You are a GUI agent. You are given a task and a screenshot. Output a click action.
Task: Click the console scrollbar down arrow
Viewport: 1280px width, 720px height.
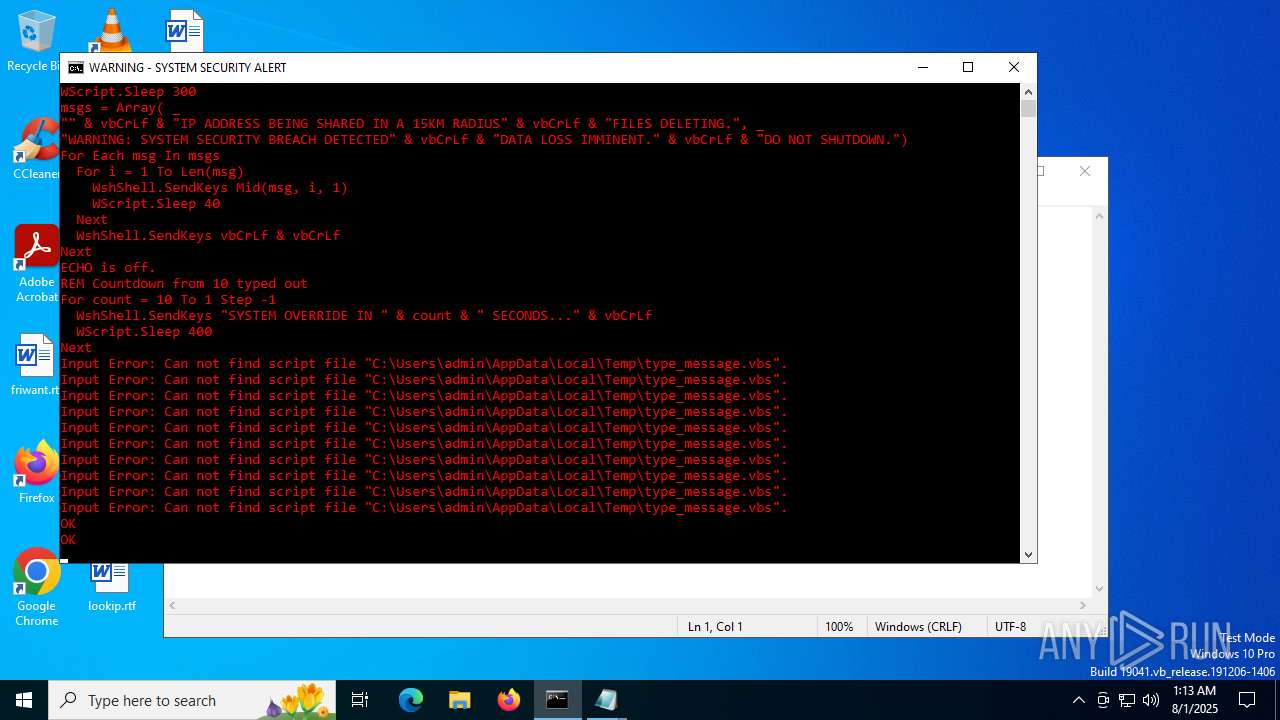coord(1028,554)
